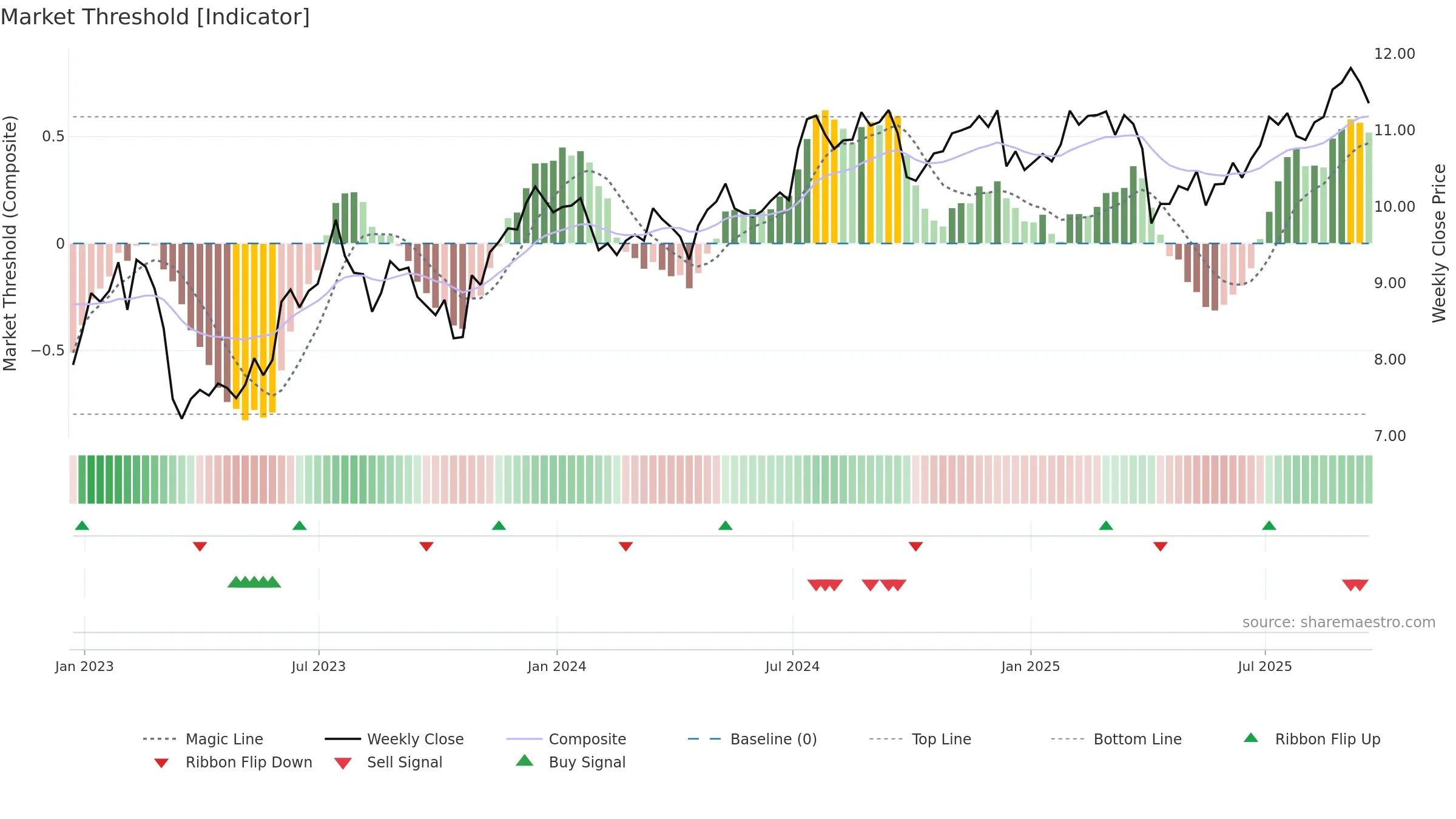Click the Jul 2023 x-axis label
1456x819 pixels.
[318, 666]
